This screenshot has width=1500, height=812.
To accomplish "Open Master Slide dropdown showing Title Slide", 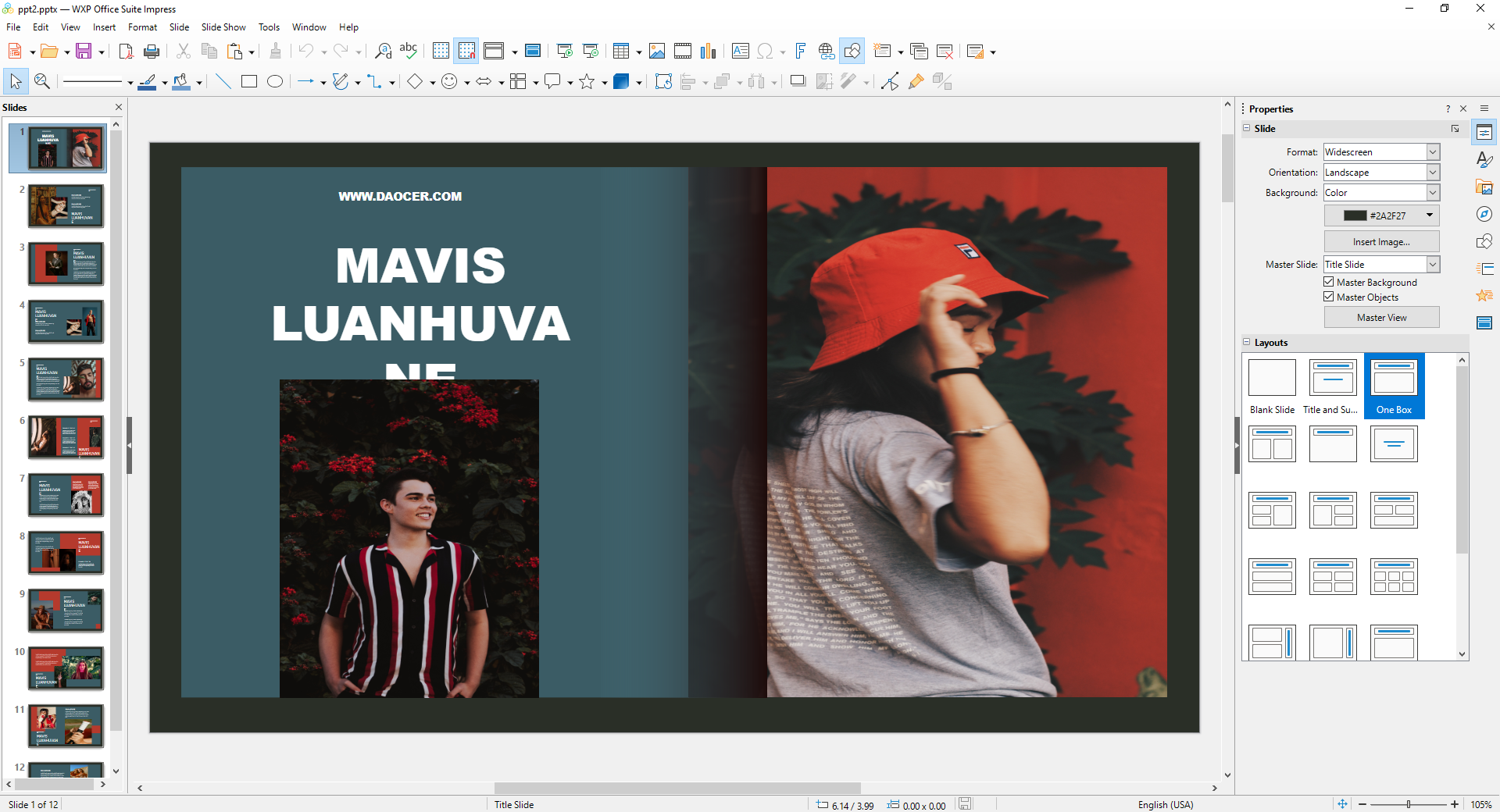I will pos(1381,264).
